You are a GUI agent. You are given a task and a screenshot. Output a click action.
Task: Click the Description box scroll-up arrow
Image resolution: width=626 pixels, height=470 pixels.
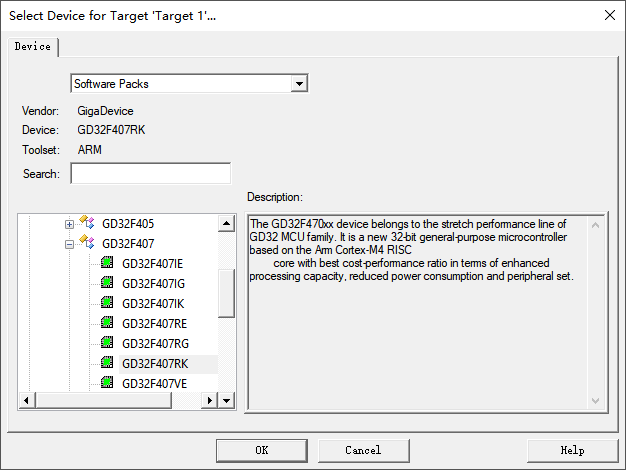tap(595, 225)
